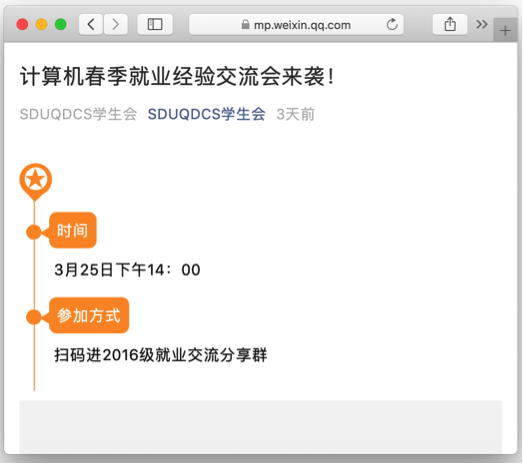Select the orange 参加方式 label
Image resolution: width=523 pixels, height=464 pixels.
pos(89,315)
